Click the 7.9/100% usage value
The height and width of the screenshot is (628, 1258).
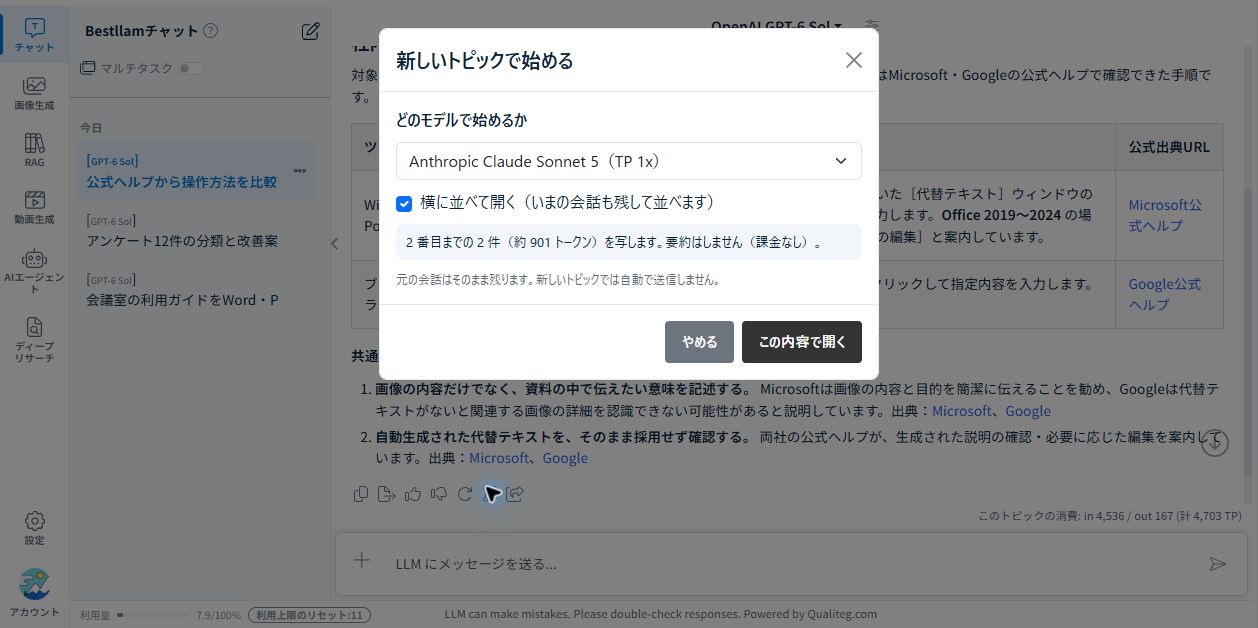(219, 615)
